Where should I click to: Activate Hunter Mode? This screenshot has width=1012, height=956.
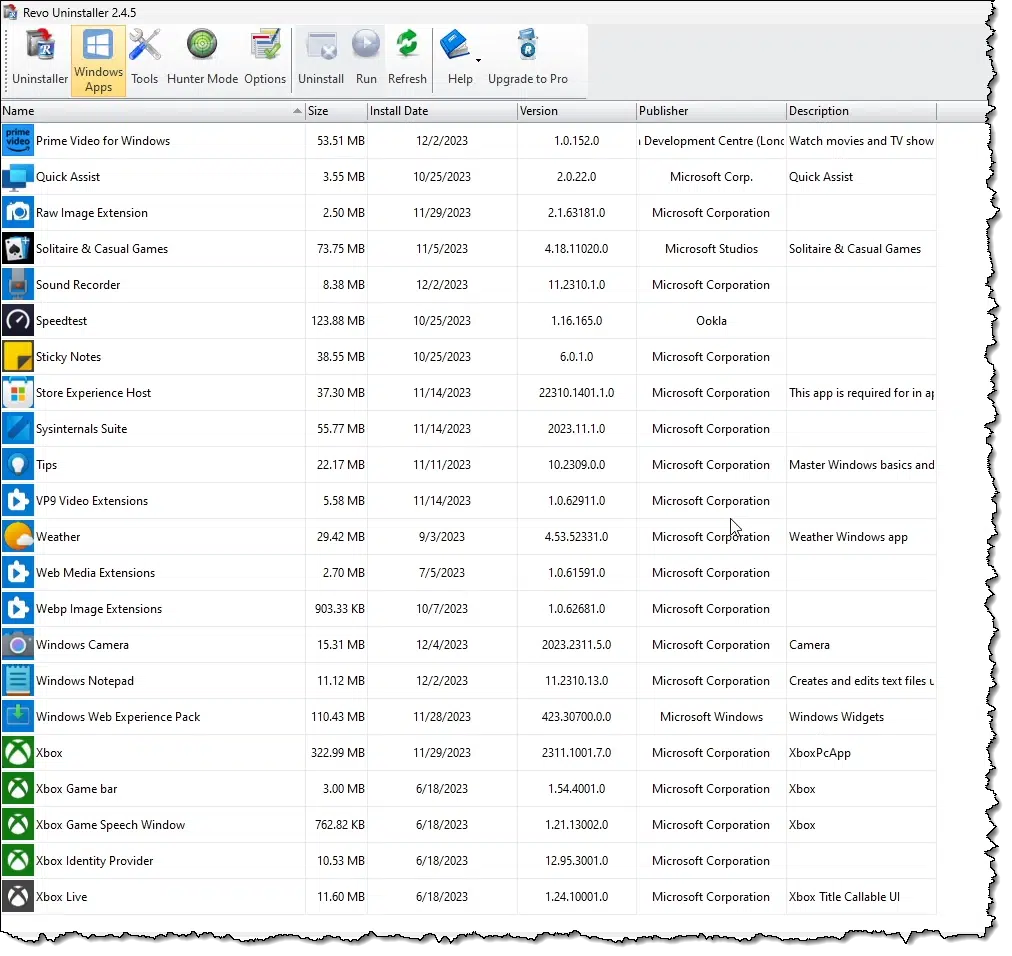202,58
